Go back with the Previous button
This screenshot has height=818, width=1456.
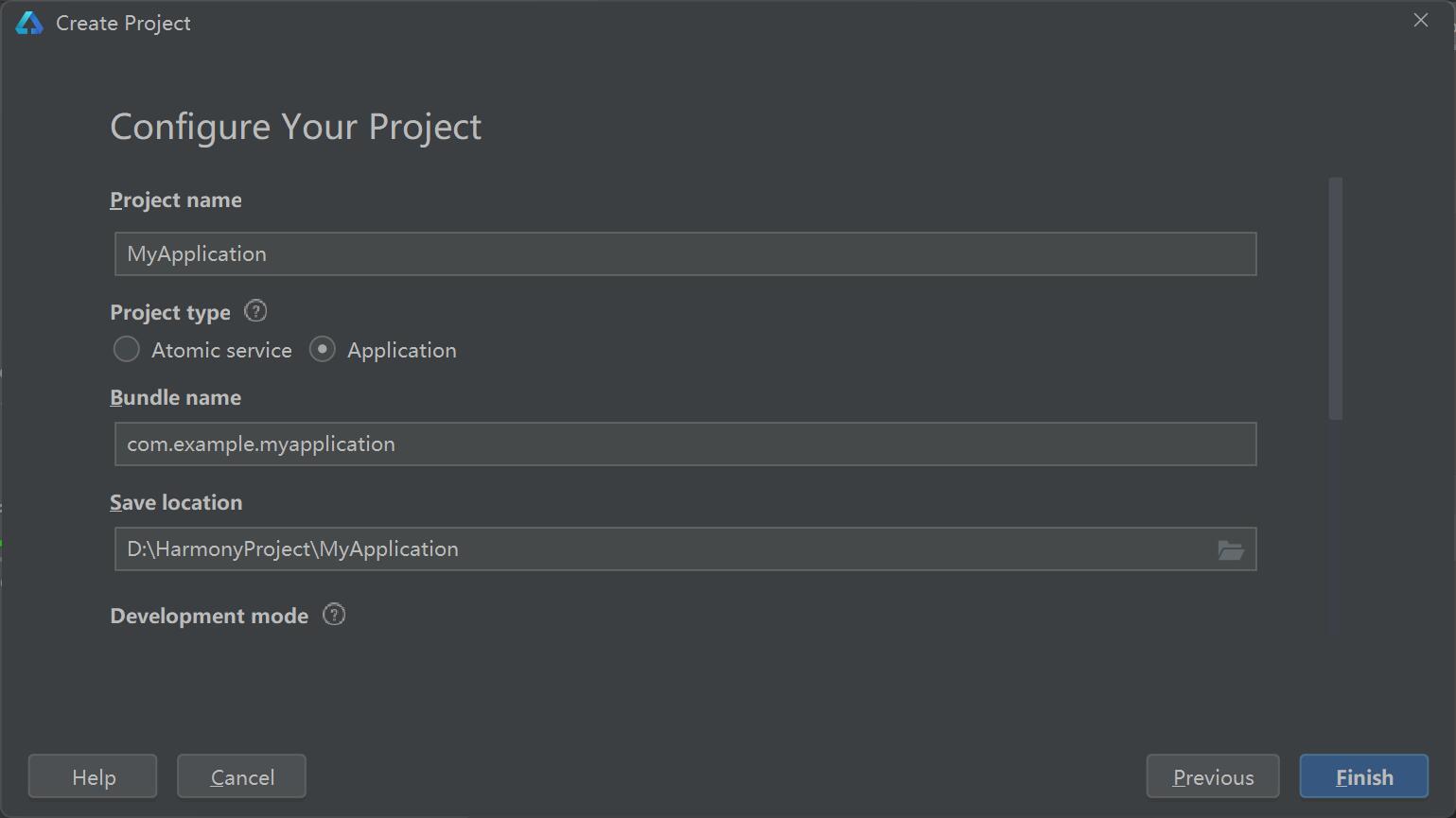pos(1212,776)
